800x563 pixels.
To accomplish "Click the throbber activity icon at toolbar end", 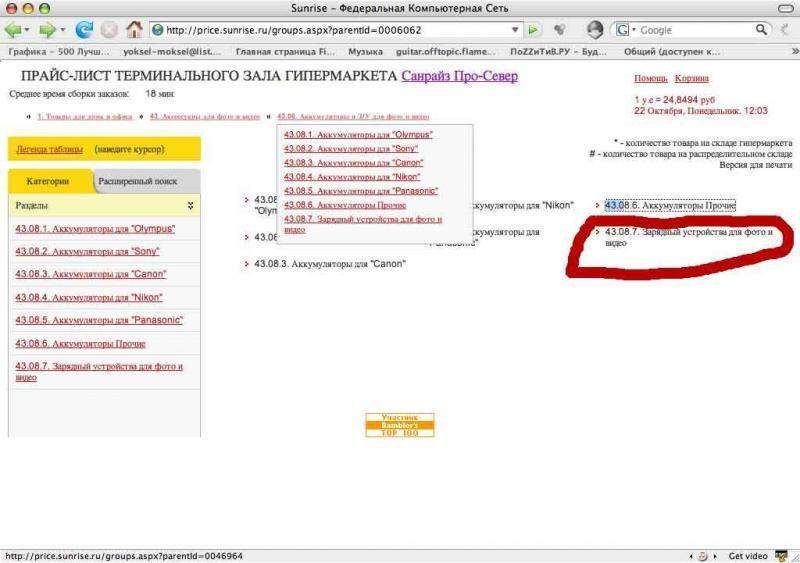I will click(x=785, y=30).
